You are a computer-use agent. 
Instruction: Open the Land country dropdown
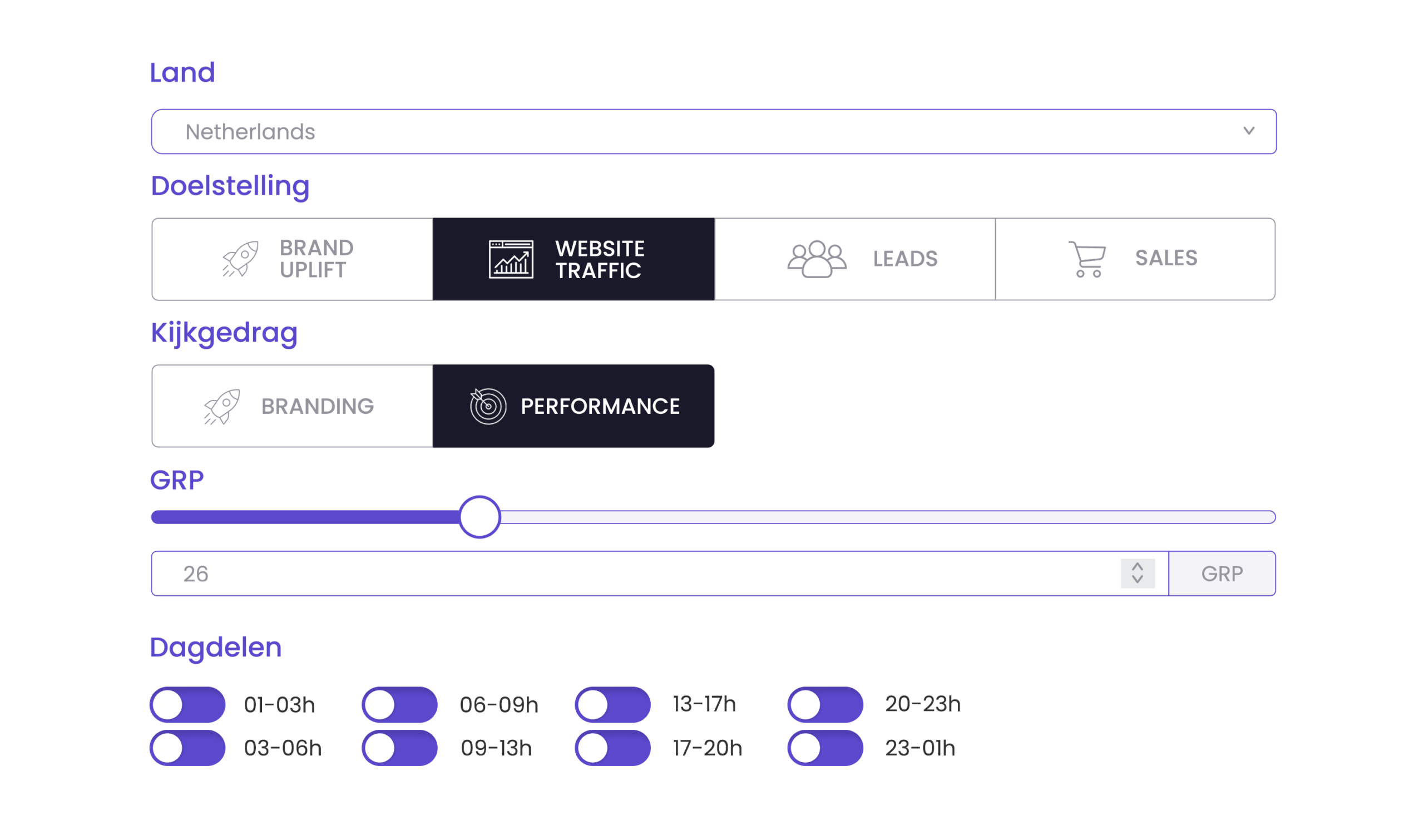713,131
